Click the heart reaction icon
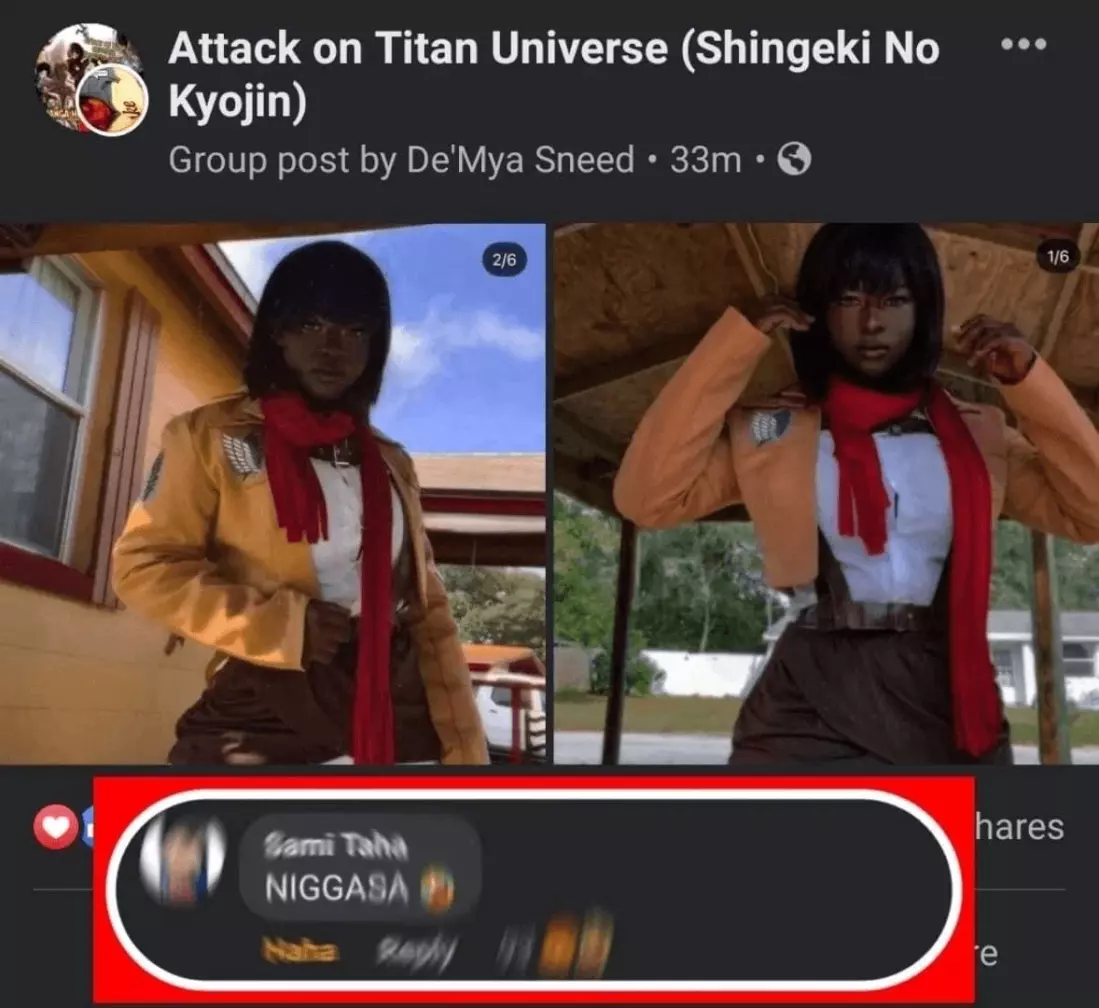 pyautogui.click(x=55, y=827)
